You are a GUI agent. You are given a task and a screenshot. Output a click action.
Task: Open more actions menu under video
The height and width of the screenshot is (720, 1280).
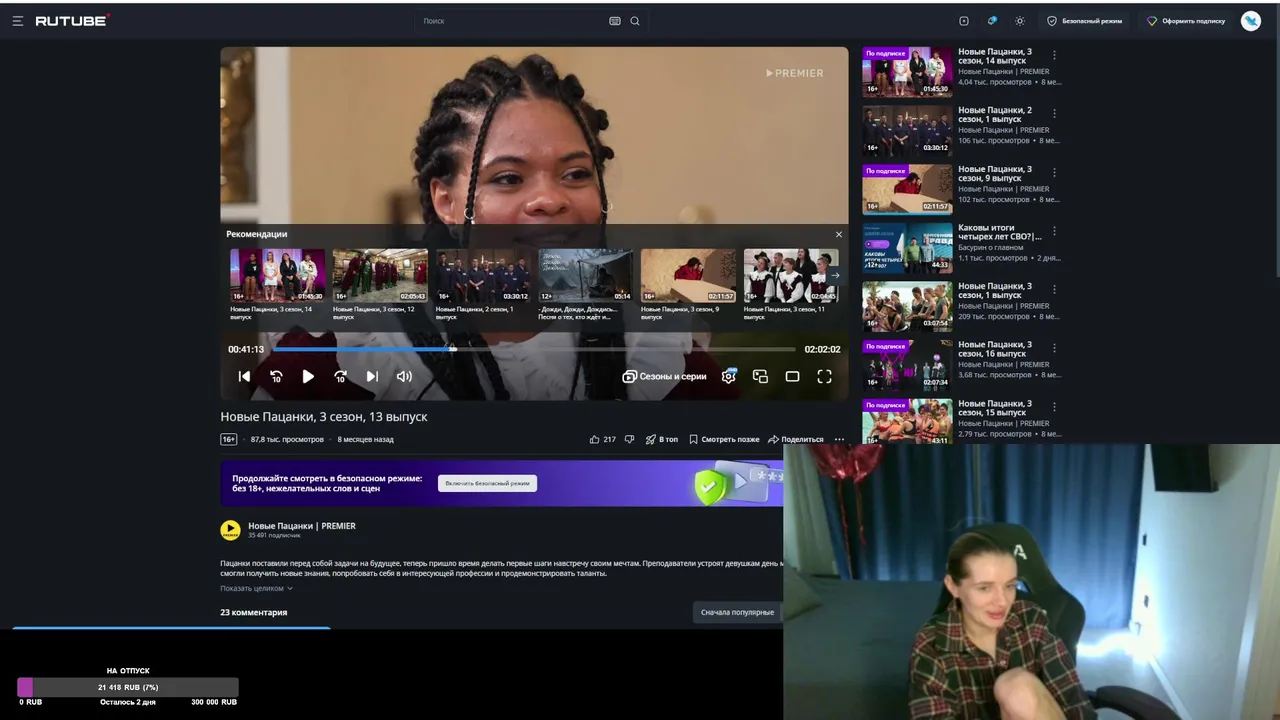[839, 439]
